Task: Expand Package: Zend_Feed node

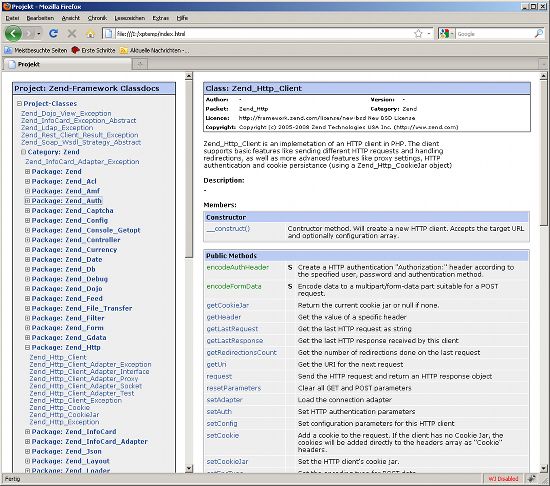Action: 27,298
